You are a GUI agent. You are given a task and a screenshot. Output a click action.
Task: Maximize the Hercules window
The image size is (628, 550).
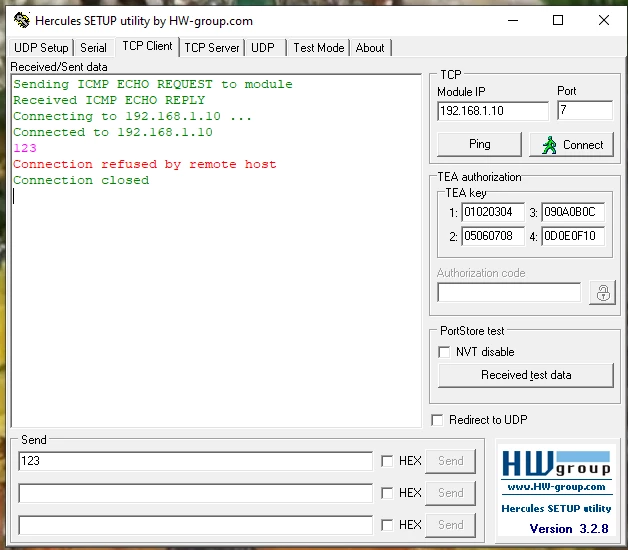point(558,20)
